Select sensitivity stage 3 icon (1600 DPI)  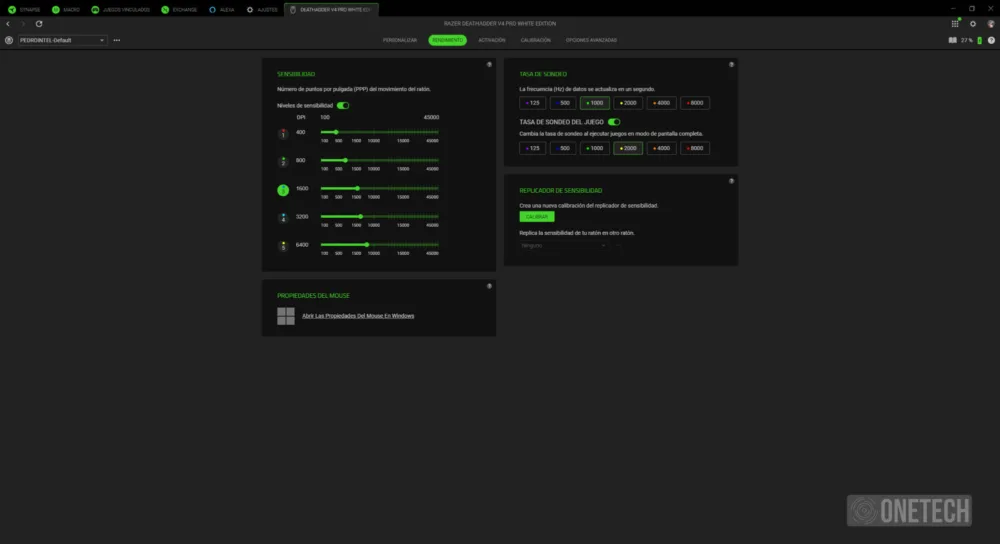(x=283, y=190)
